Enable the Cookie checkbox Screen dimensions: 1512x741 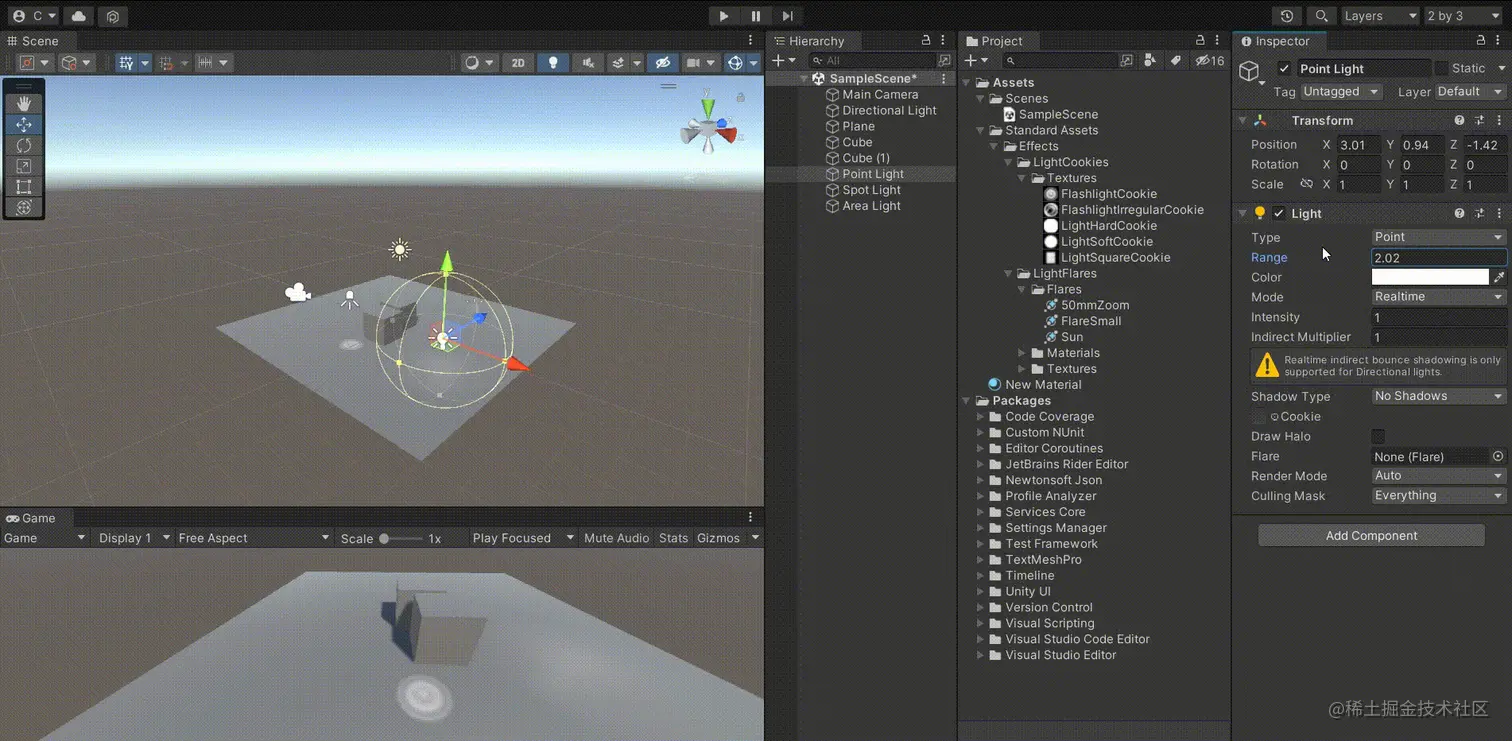[x=1259, y=417]
